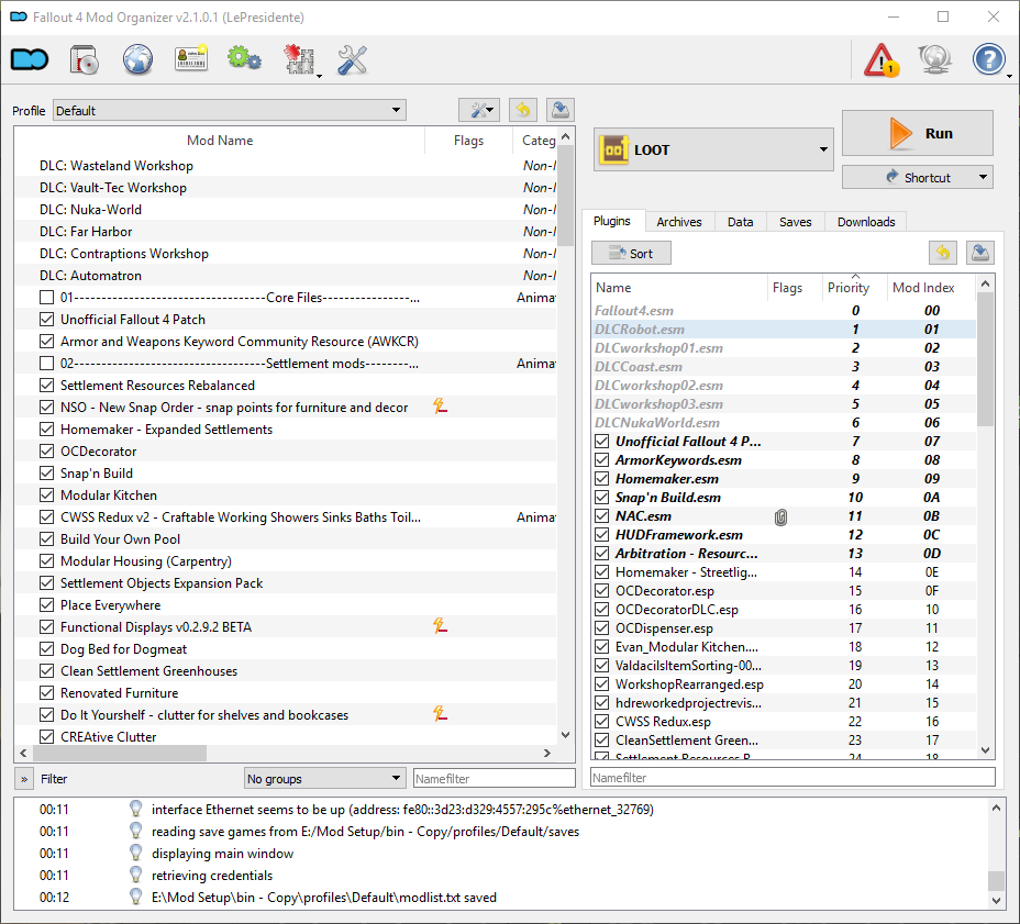Uncheck Dog Bed for Dogmeat mod
Screen dimensions: 1020x924
click(47, 649)
